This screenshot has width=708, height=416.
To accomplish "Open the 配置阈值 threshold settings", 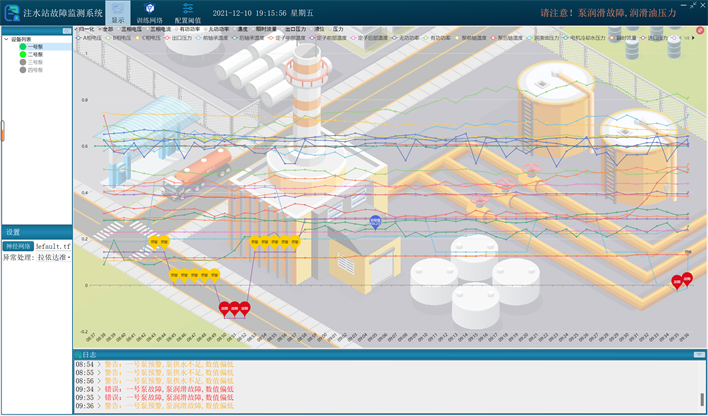I will point(187,13).
